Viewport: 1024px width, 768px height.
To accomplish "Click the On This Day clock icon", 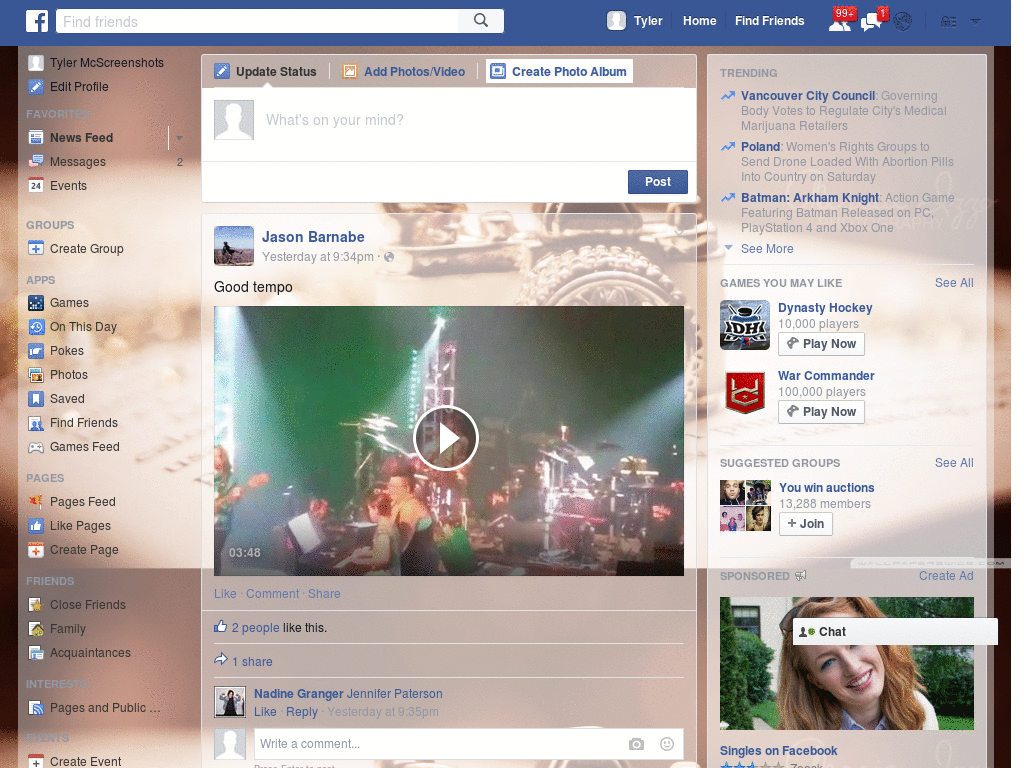I will tap(36, 327).
